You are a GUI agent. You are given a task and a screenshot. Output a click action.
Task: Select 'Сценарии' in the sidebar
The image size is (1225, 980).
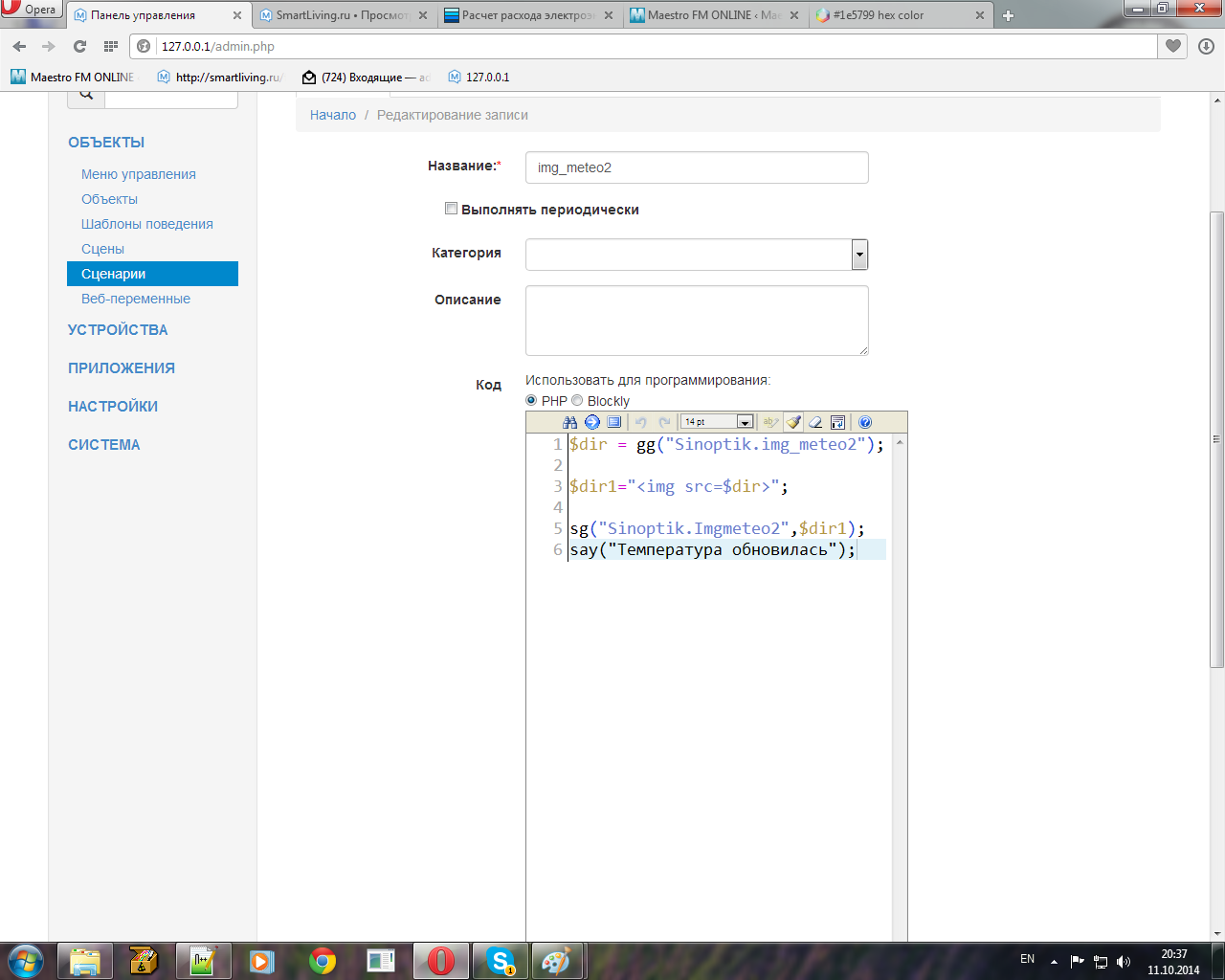coord(152,274)
